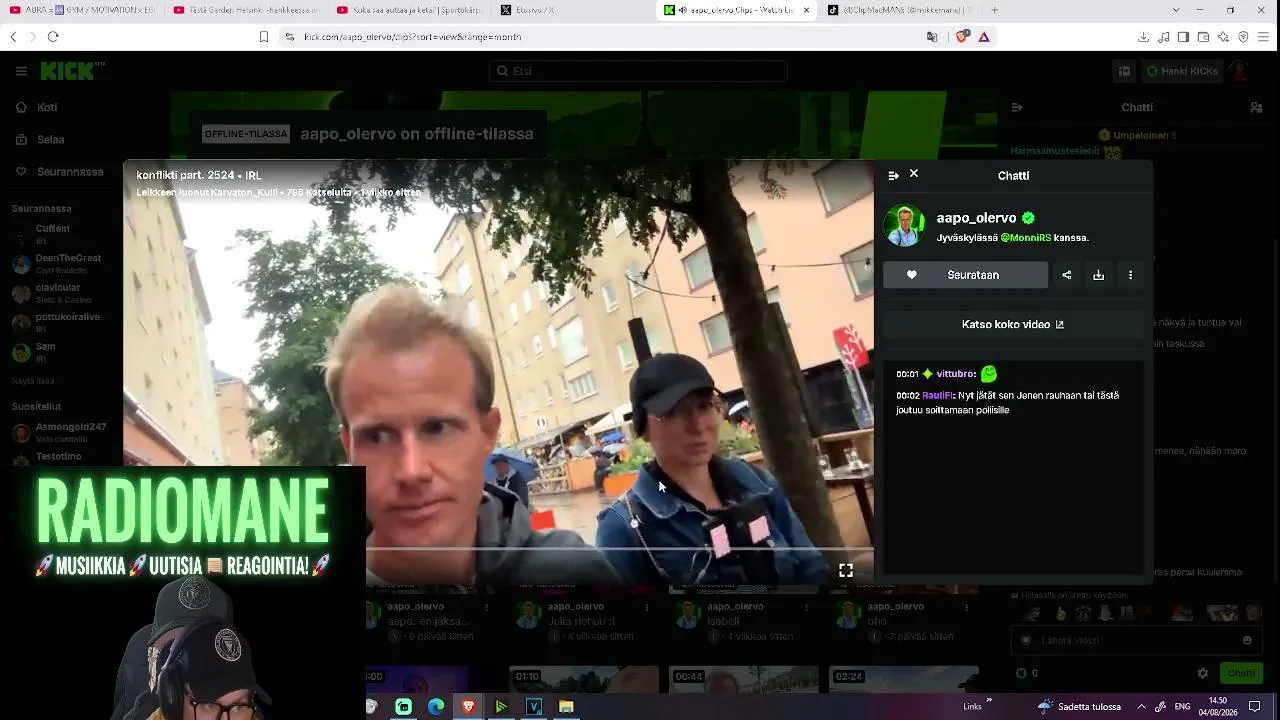Image resolution: width=1280 pixels, height=720 pixels.
Task: Open the icon left of Hanki KICKs
Action: (1124, 71)
